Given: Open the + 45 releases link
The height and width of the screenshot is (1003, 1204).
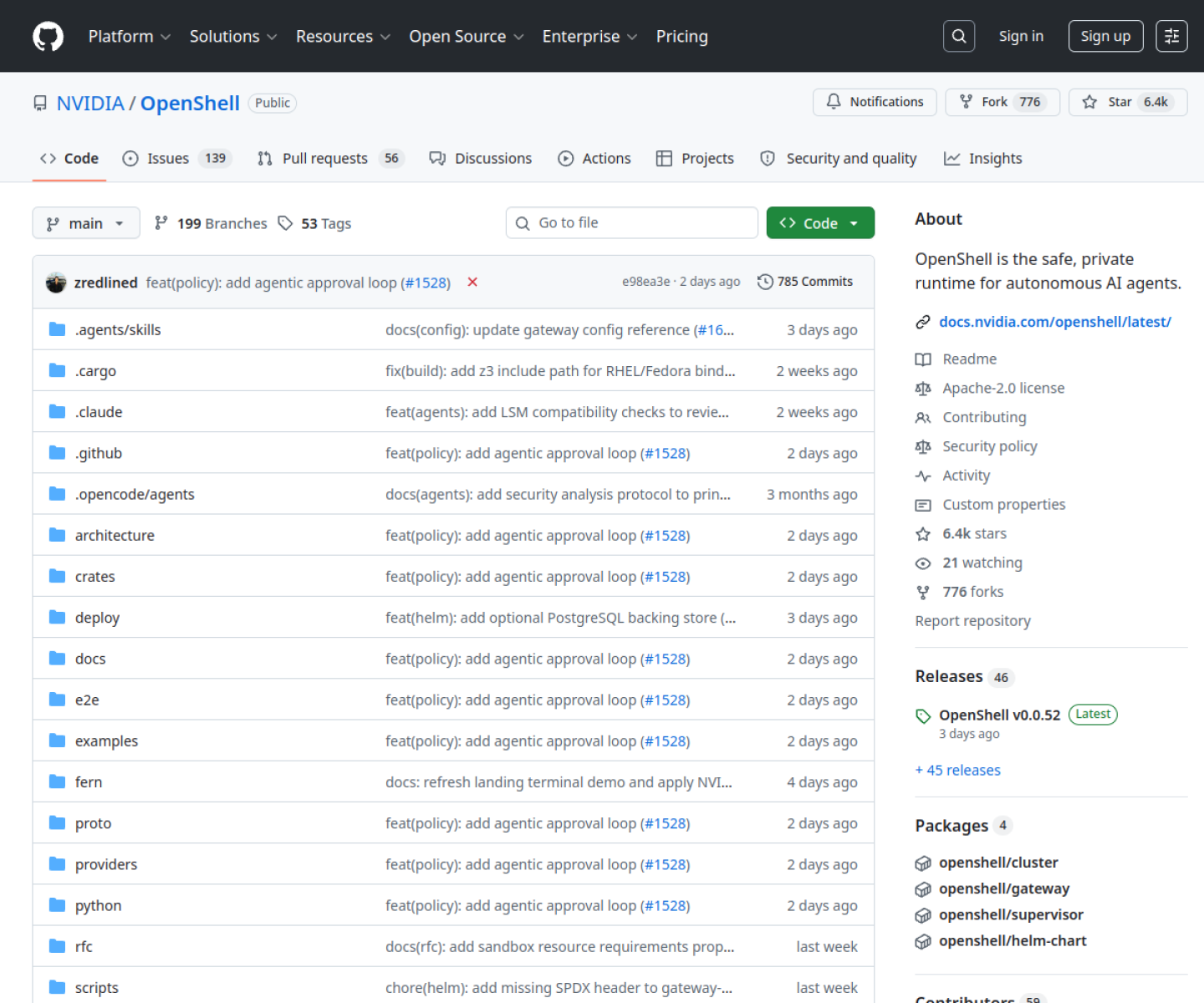Looking at the screenshot, I should pyautogui.click(x=957, y=771).
